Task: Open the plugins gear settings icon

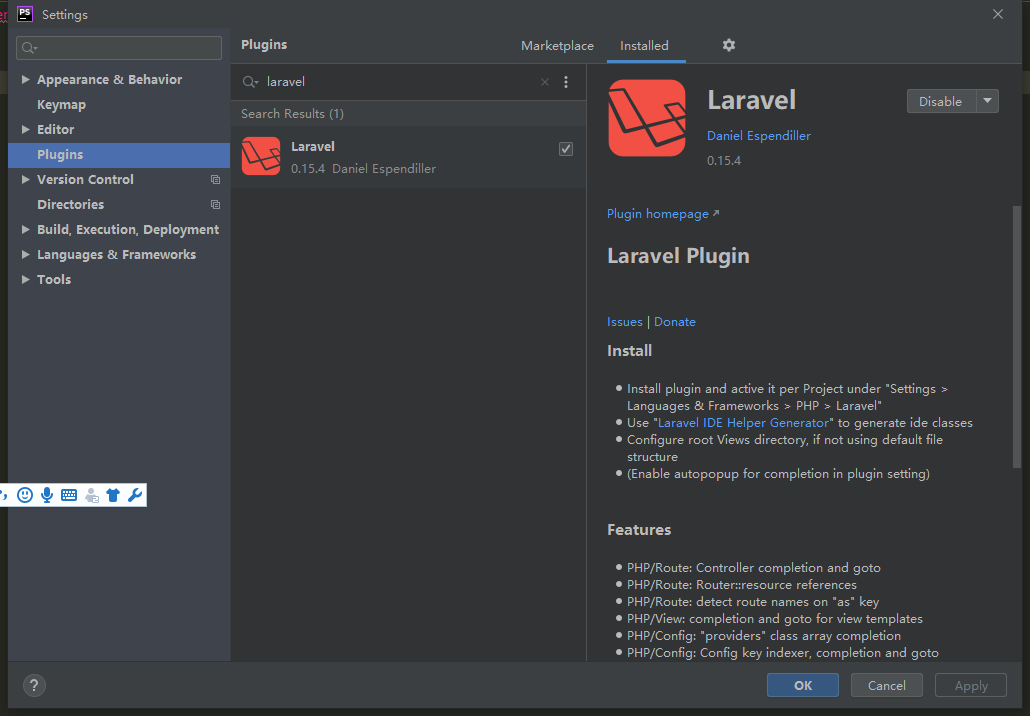Action: click(x=728, y=45)
